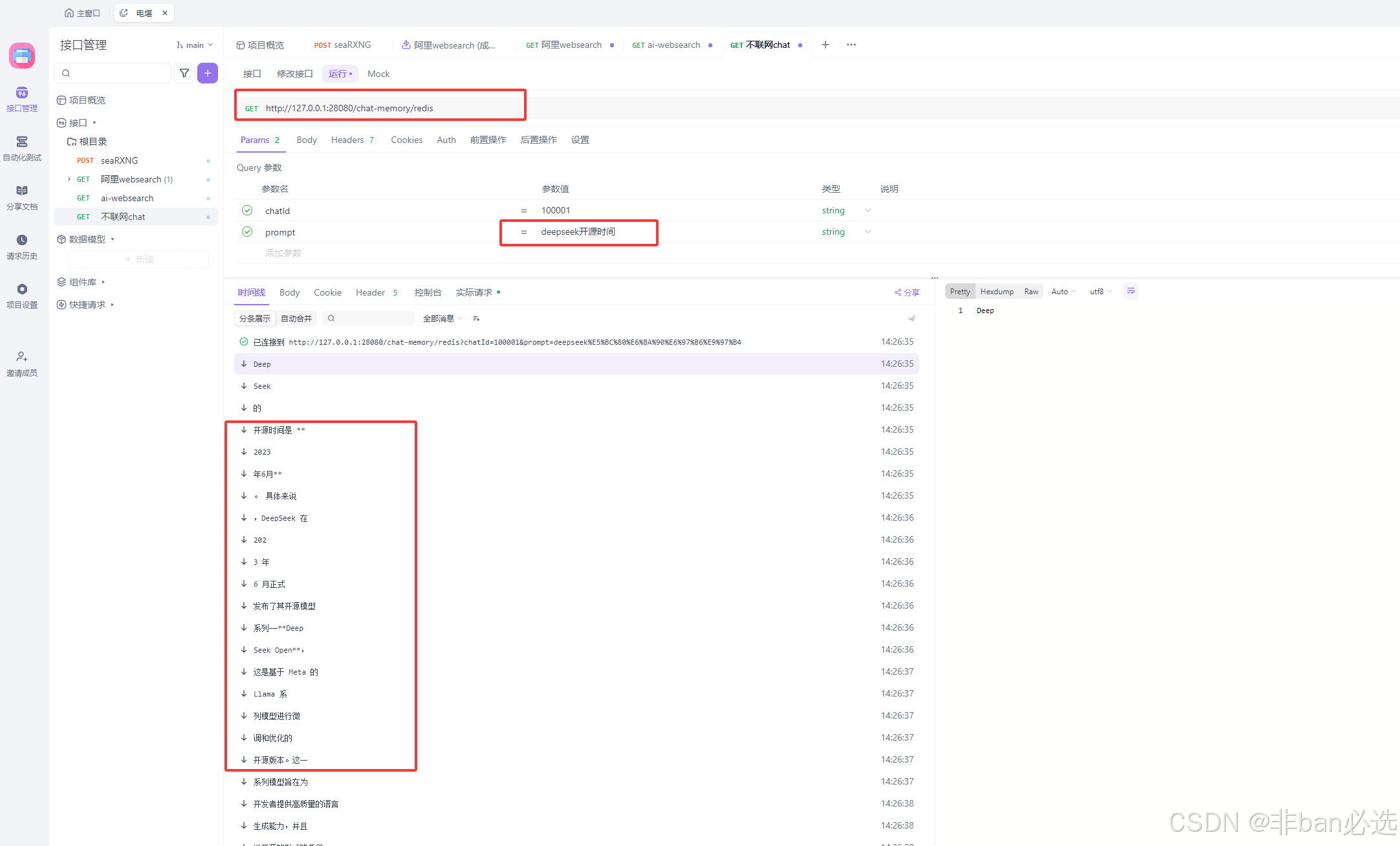Disable the prompt parameter checkbox

click(247, 232)
